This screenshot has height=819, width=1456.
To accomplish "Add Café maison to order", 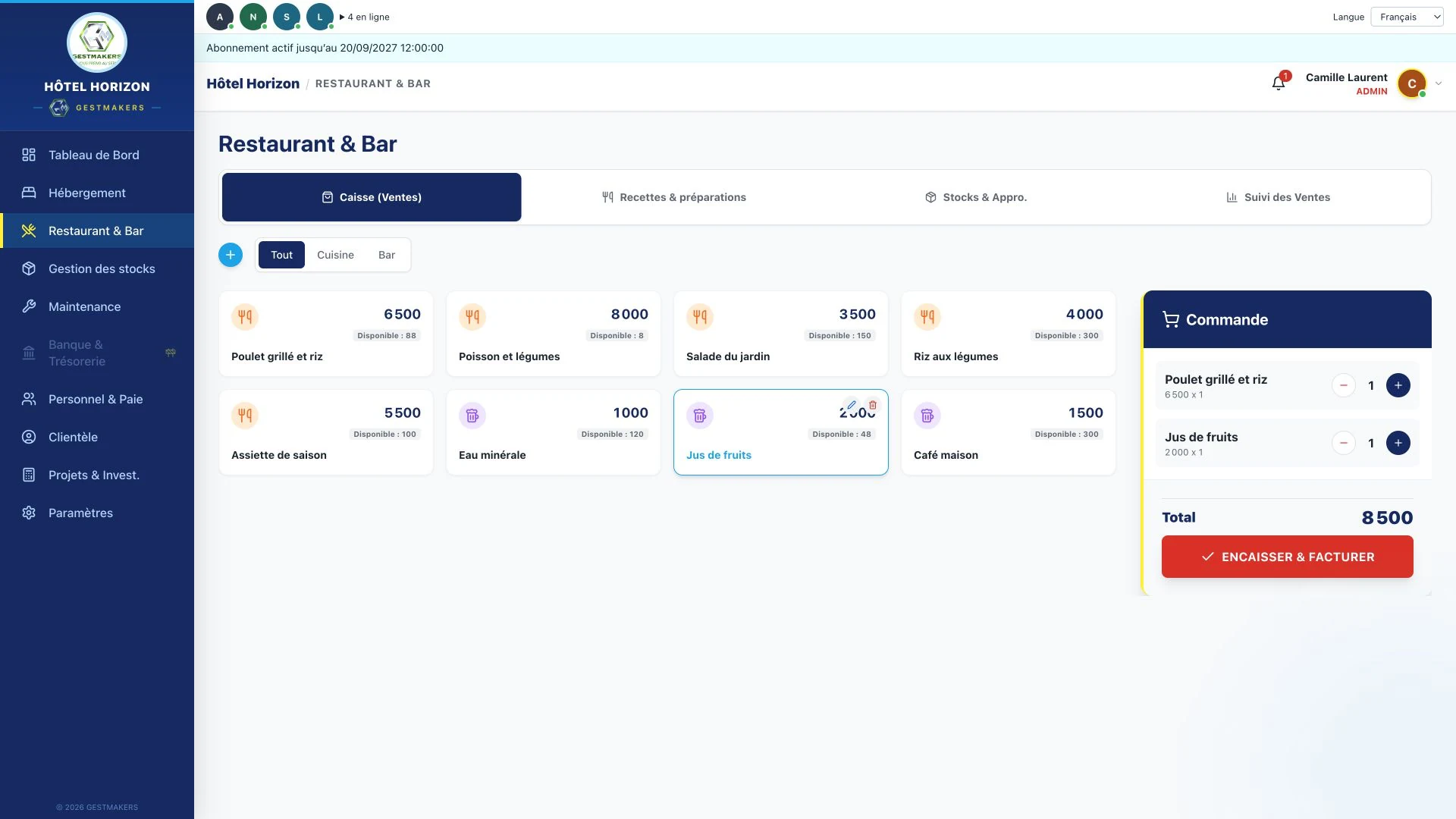I will [x=1009, y=432].
